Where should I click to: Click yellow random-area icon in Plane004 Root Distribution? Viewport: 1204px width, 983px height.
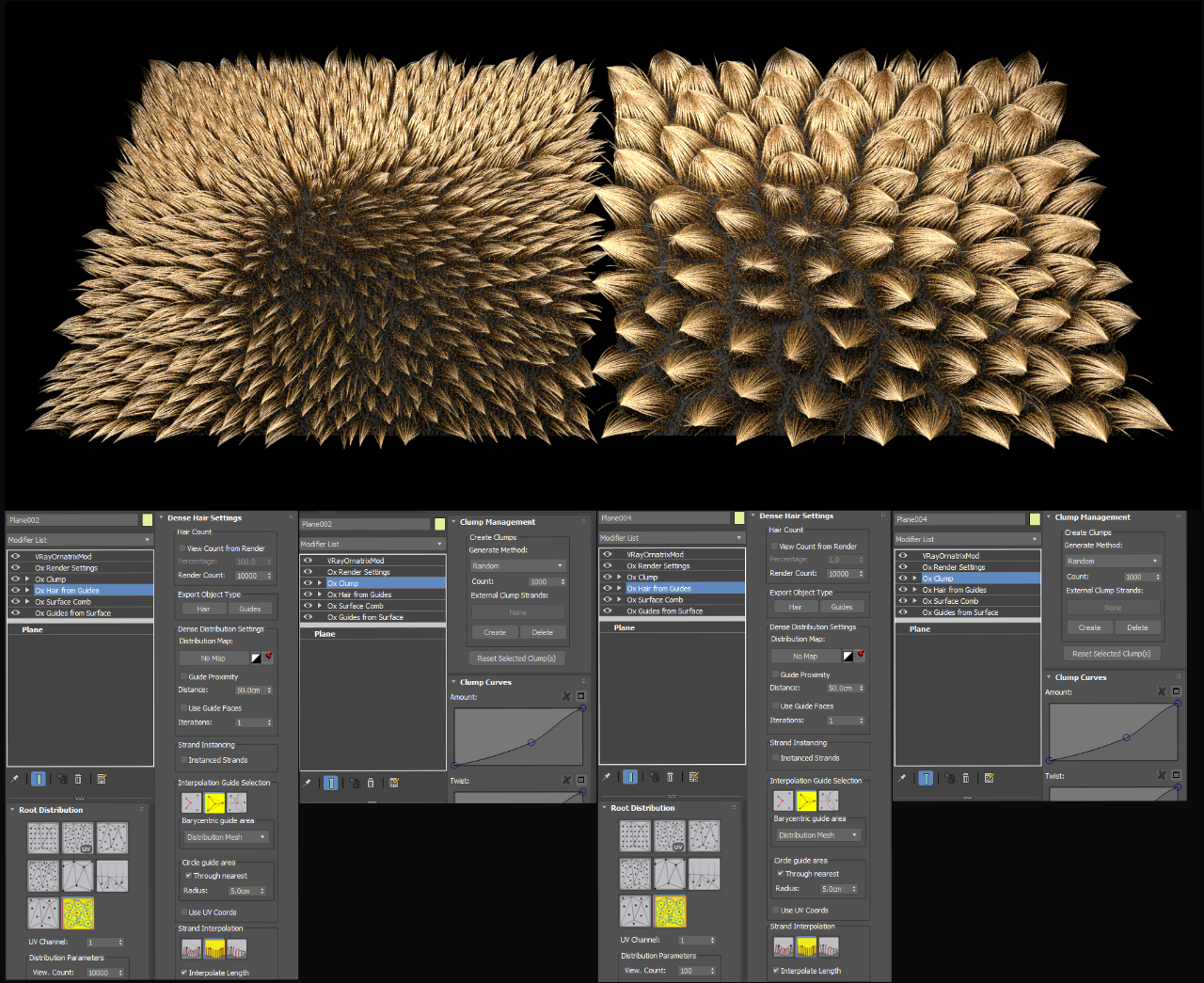[x=670, y=911]
